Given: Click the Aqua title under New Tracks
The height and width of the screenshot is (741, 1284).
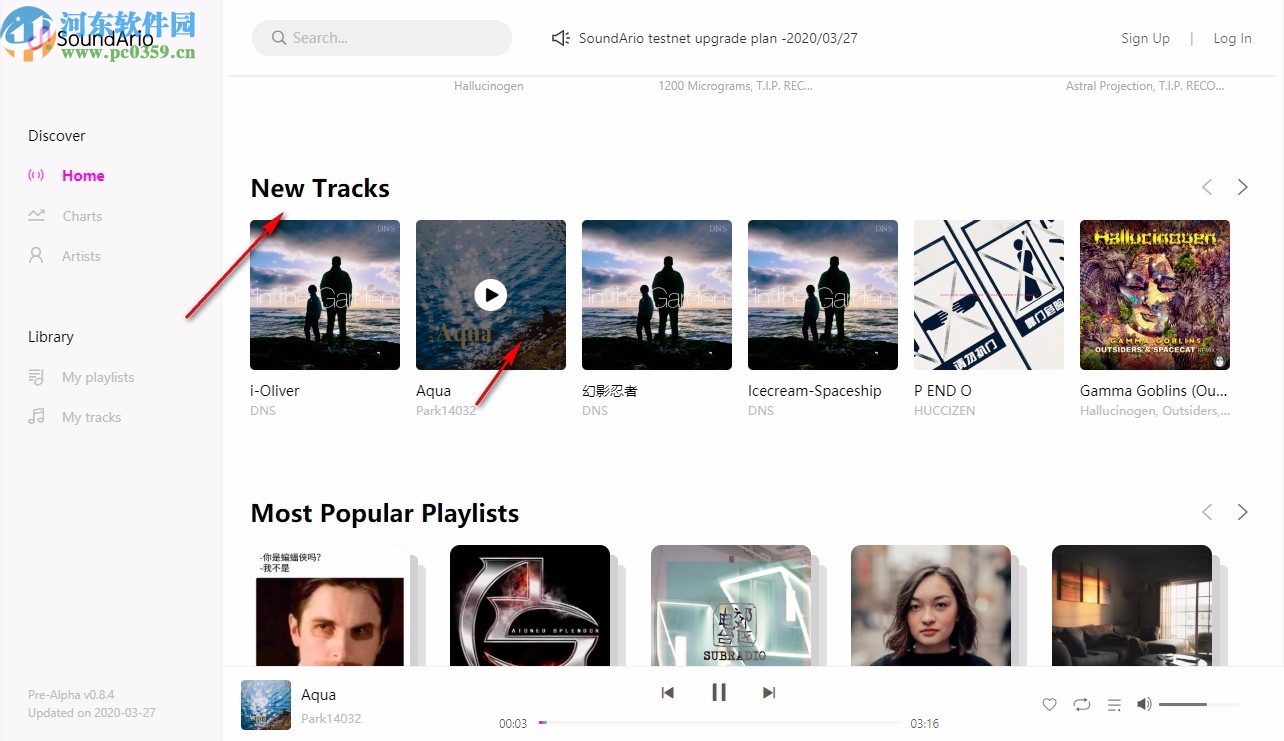Looking at the screenshot, I should pyautogui.click(x=433, y=391).
